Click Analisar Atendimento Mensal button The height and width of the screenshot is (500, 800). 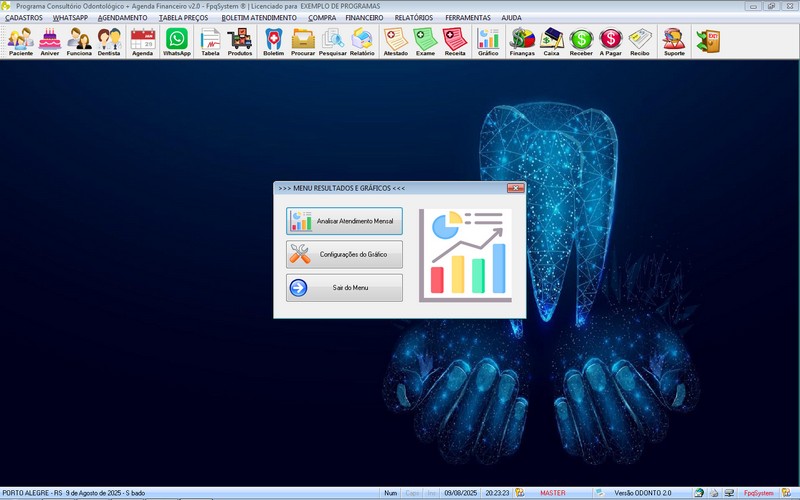click(x=344, y=221)
